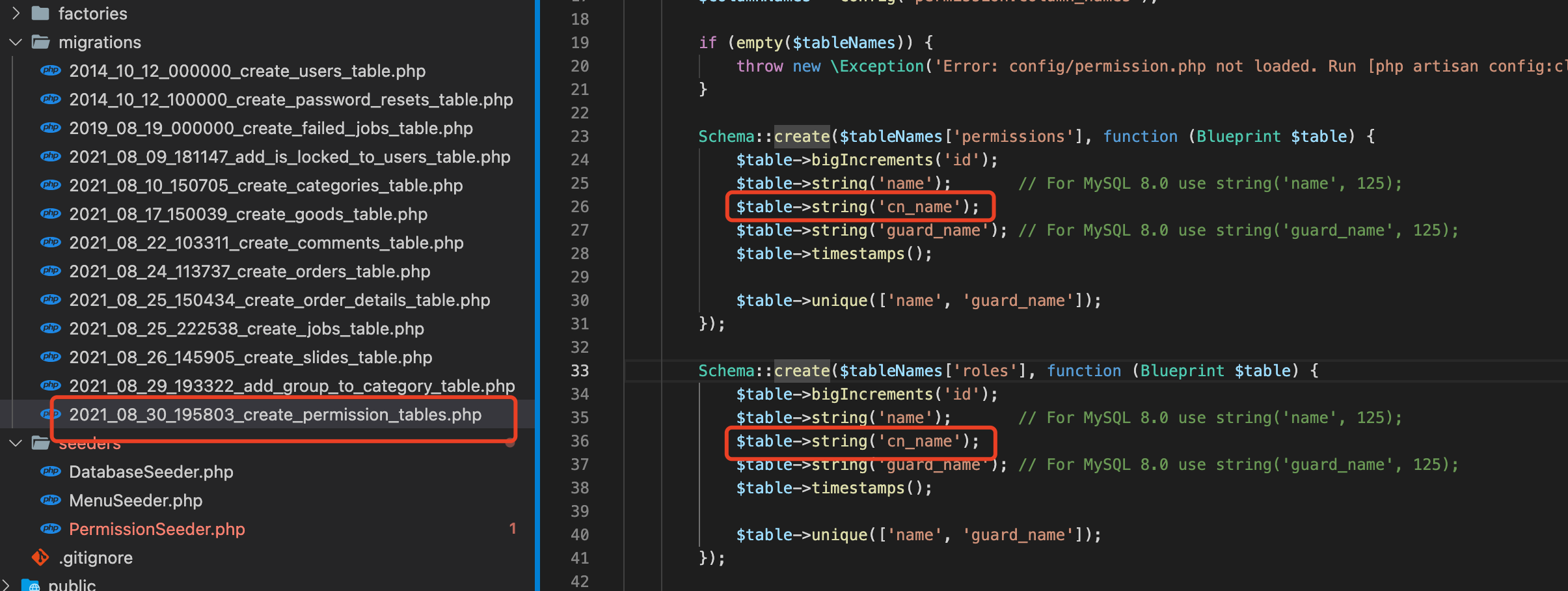Viewport: 1568px width, 591px height.
Task: Click PHP icon of PermissionSeeder.php
Action: point(51,529)
